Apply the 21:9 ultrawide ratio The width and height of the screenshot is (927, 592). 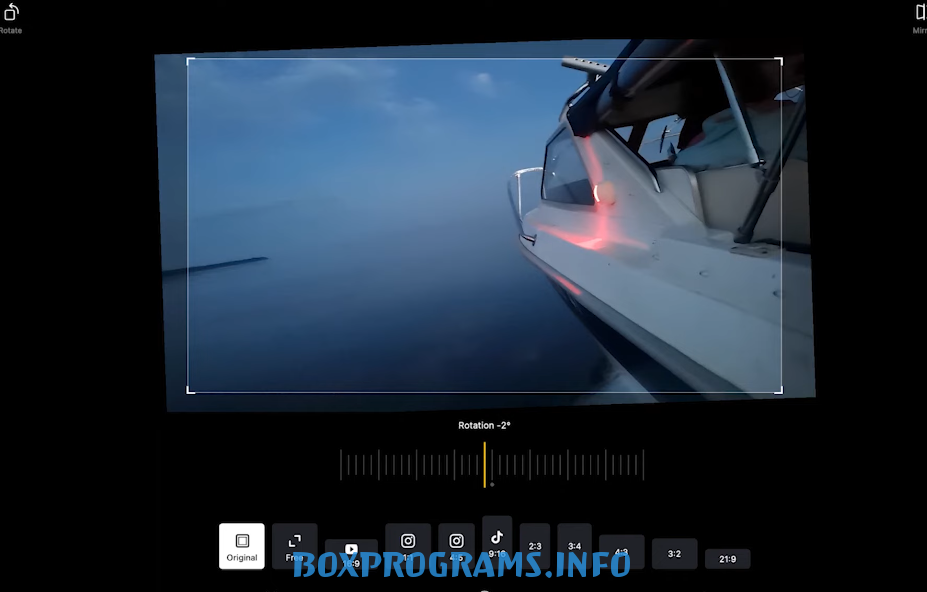click(727, 559)
